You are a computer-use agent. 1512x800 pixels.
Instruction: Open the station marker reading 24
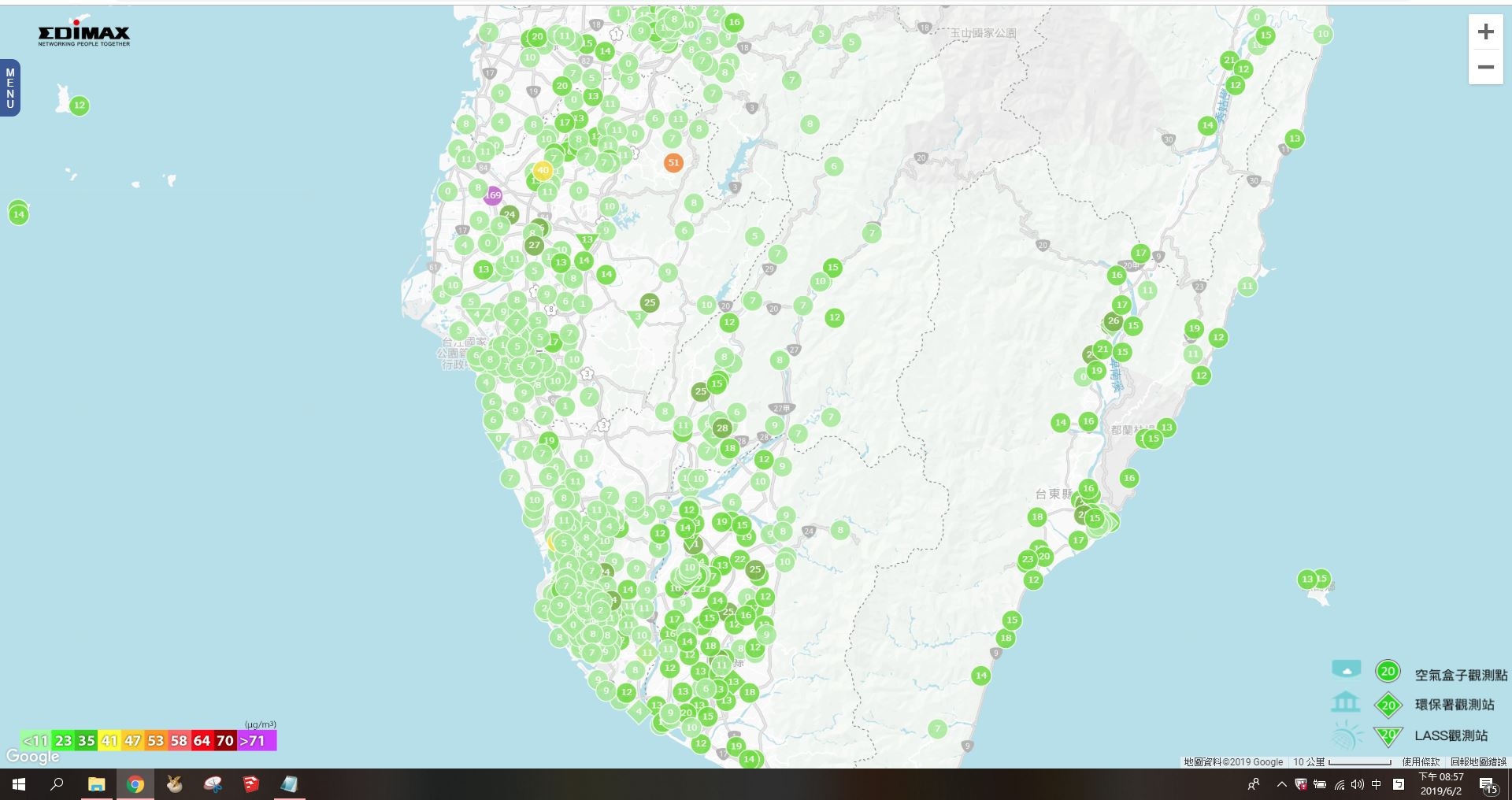[x=510, y=214]
